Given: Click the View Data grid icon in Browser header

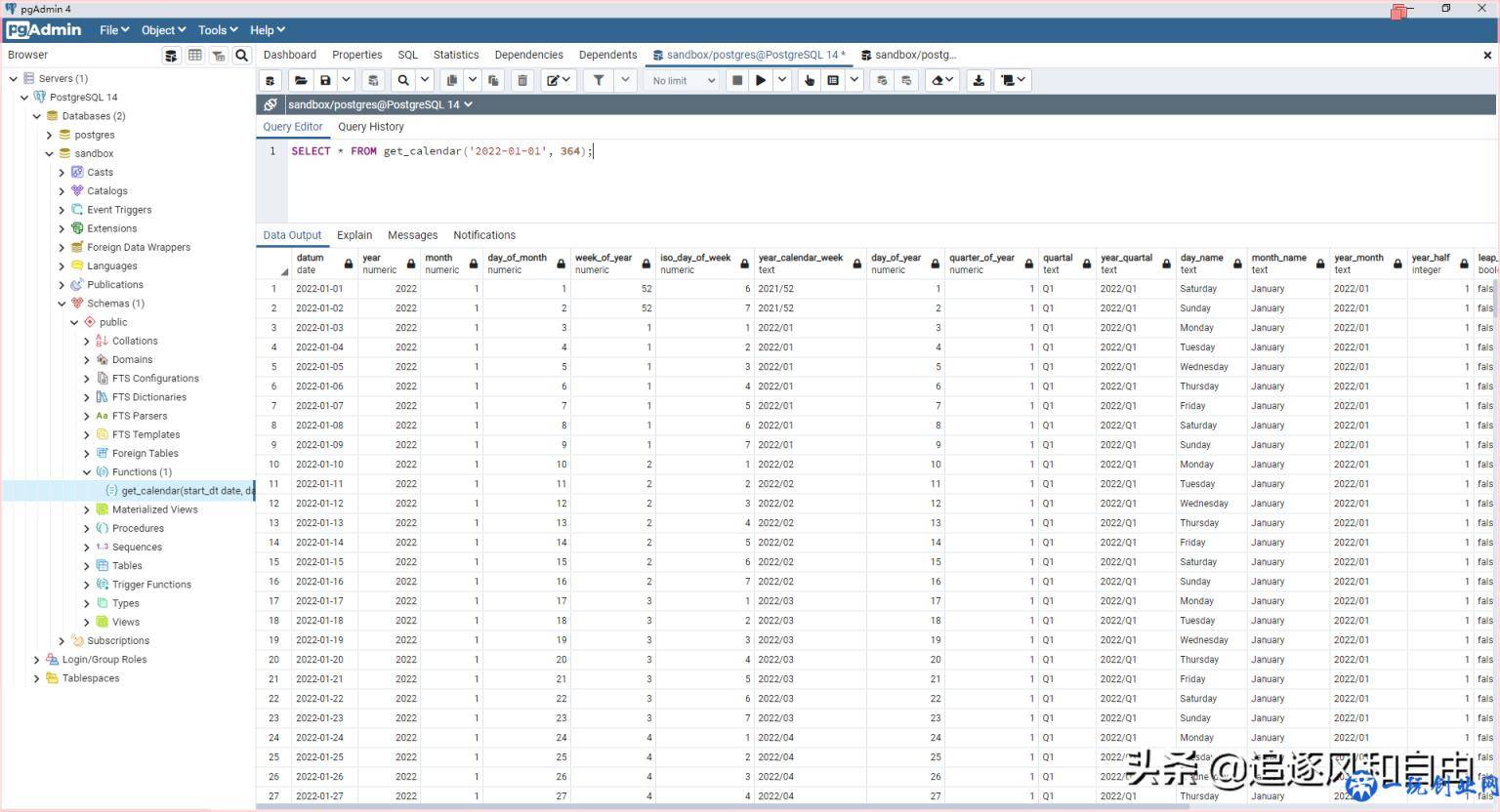Looking at the screenshot, I should pos(195,55).
